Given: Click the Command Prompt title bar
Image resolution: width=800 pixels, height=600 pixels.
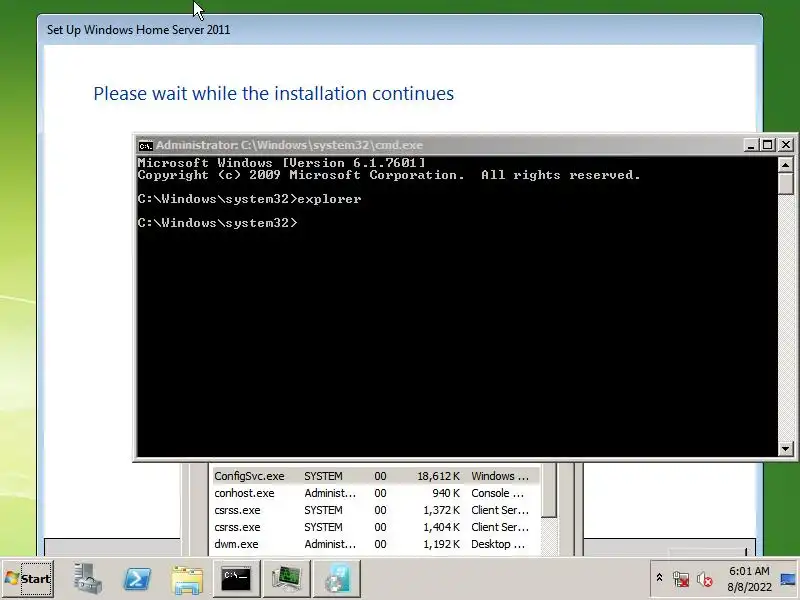Looking at the screenshot, I should coord(439,145).
